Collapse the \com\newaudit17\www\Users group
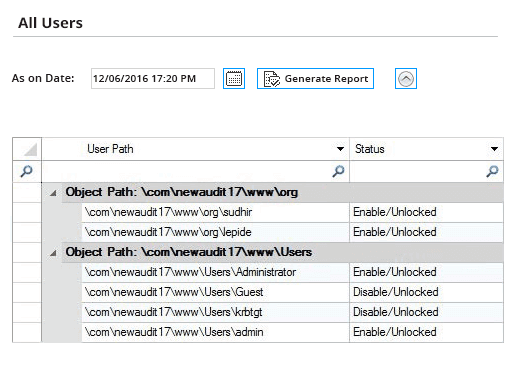Viewport: 520px width, 382px height. tap(53, 253)
